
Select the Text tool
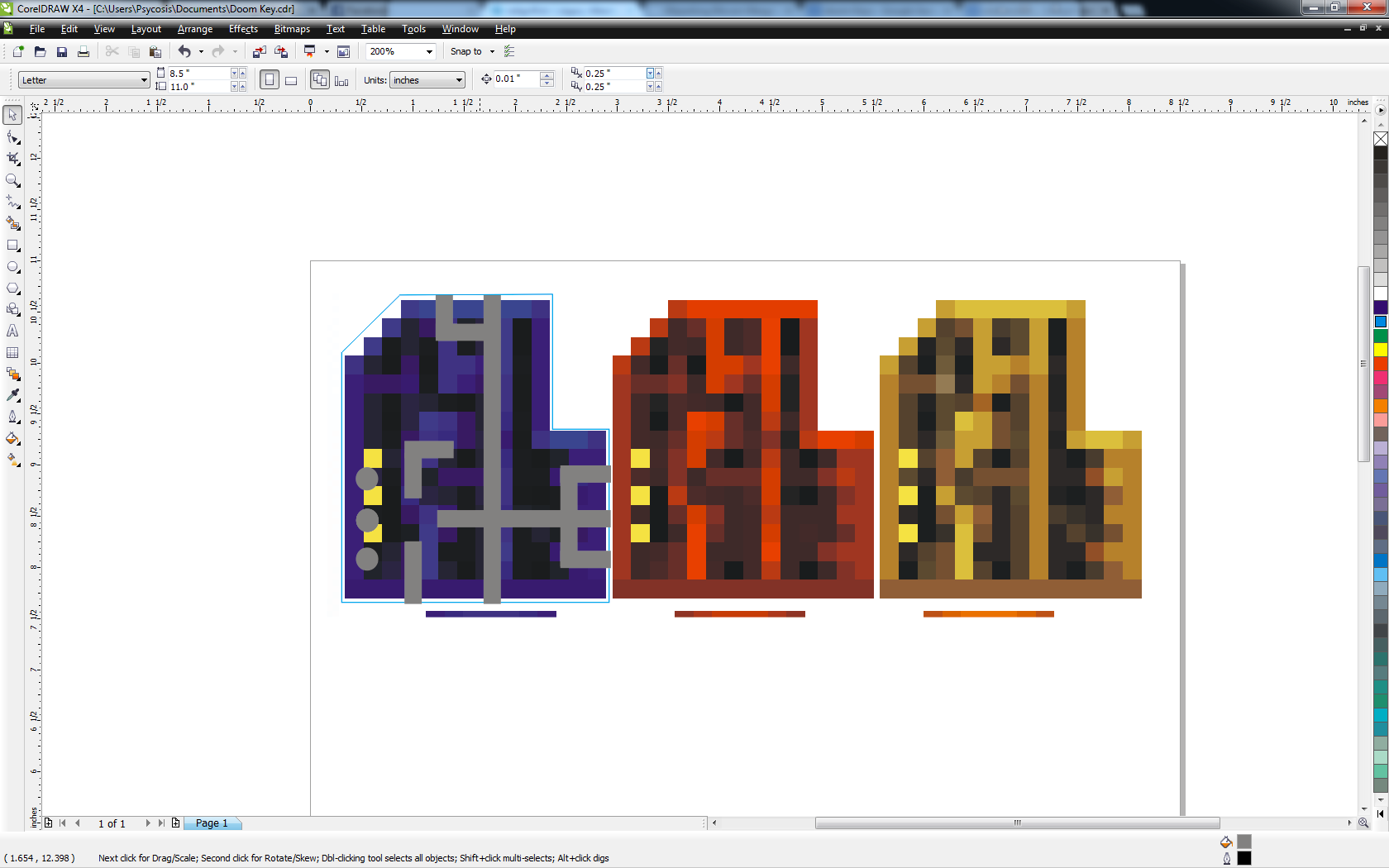point(12,331)
